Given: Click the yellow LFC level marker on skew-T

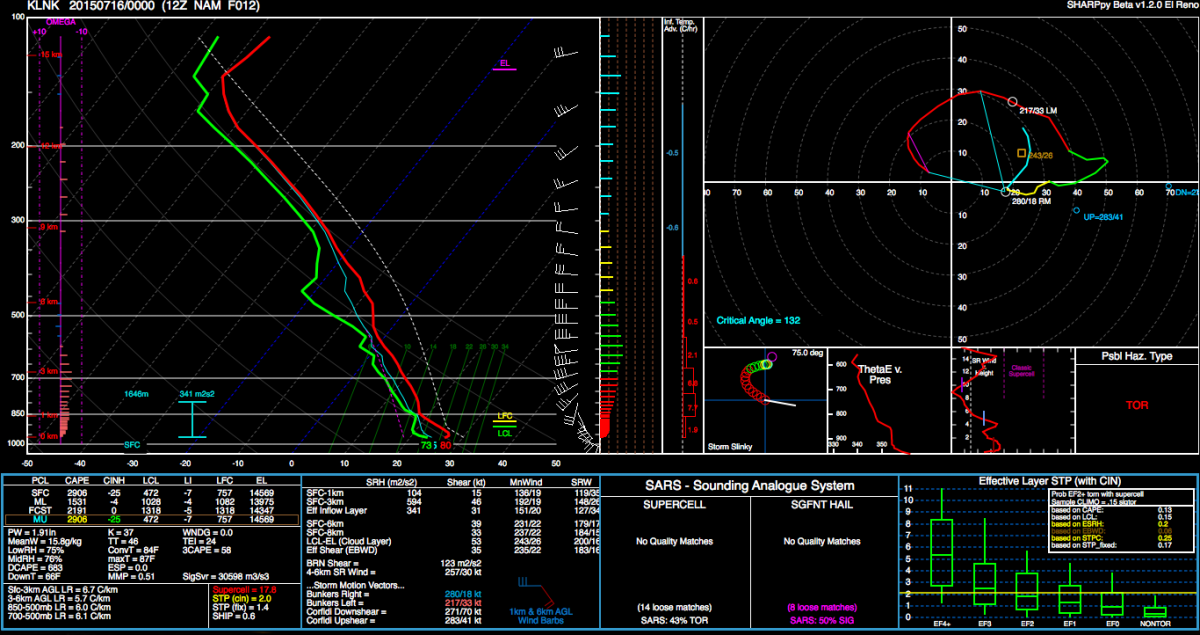Looking at the screenshot, I should click(x=504, y=415).
